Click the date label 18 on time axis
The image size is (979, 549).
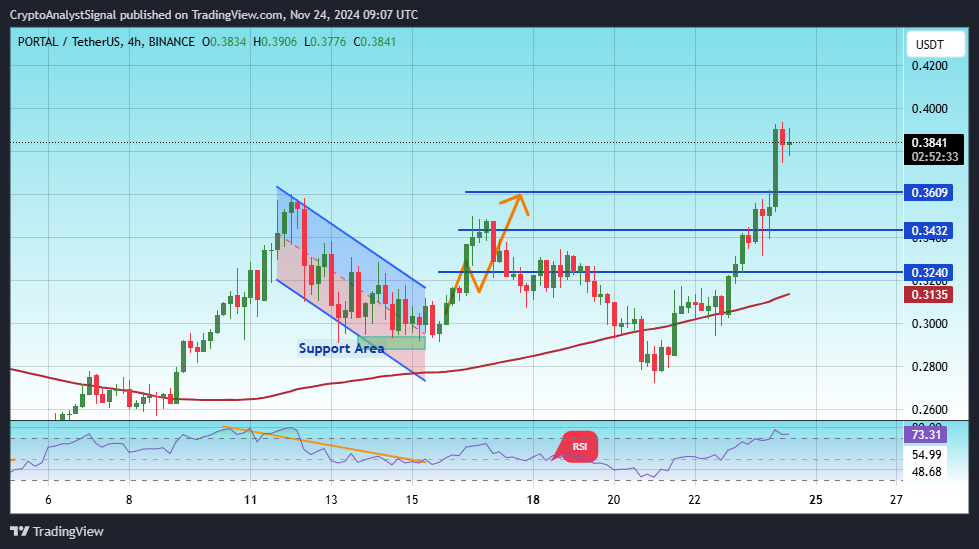(533, 500)
